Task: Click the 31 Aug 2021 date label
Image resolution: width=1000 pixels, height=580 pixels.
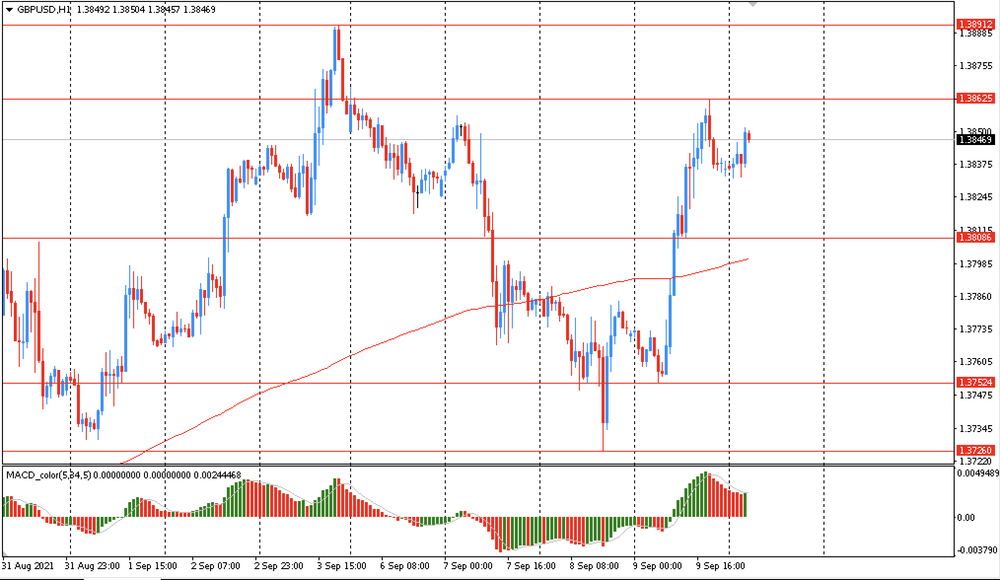Action: pyautogui.click(x=28, y=566)
